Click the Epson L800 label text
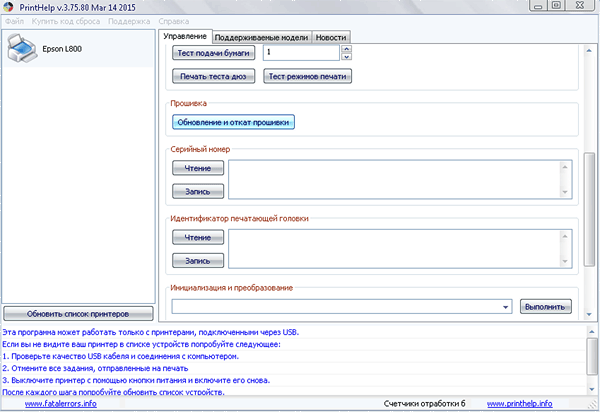This screenshot has width=600, height=412. 62,49
